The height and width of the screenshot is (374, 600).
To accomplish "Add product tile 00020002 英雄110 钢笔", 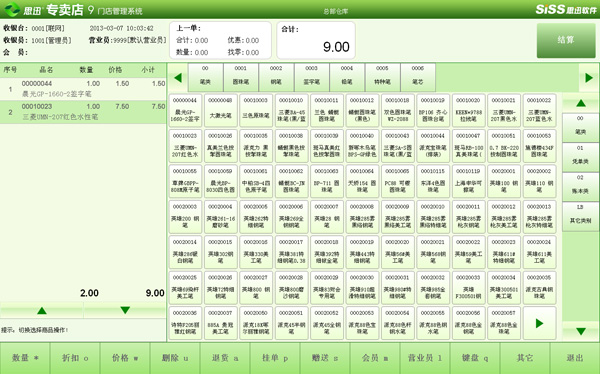I will [x=539, y=181].
